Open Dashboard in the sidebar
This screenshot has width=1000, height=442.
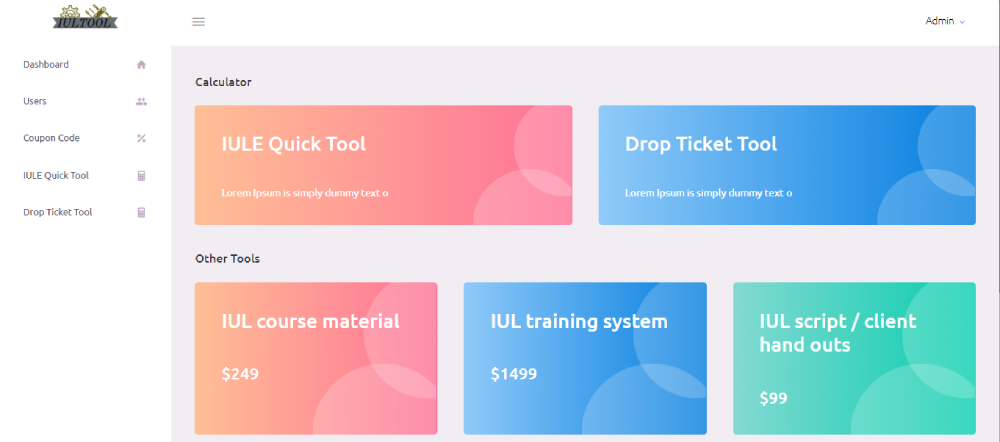coord(46,65)
